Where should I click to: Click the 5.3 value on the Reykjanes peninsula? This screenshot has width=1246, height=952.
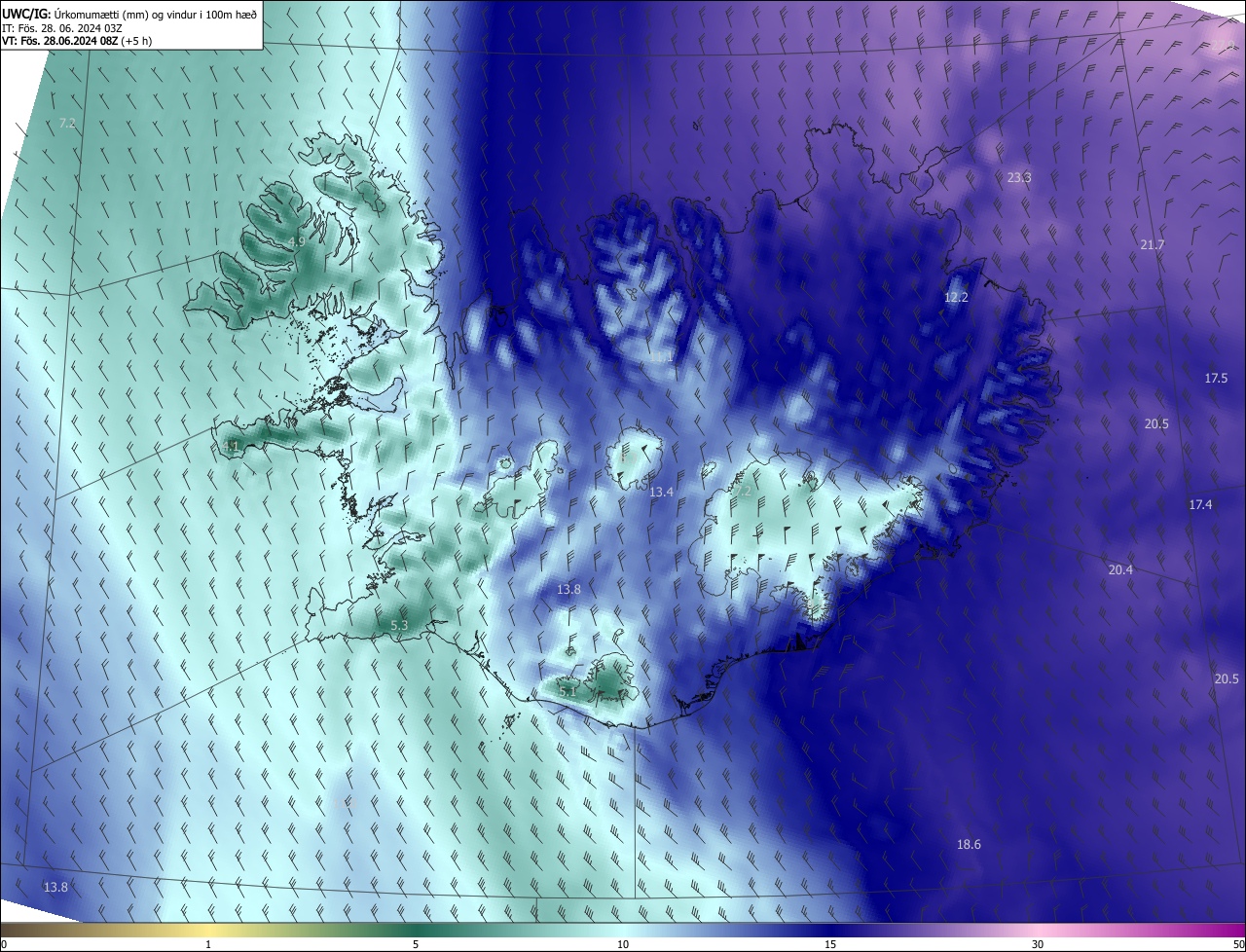tap(399, 625)
